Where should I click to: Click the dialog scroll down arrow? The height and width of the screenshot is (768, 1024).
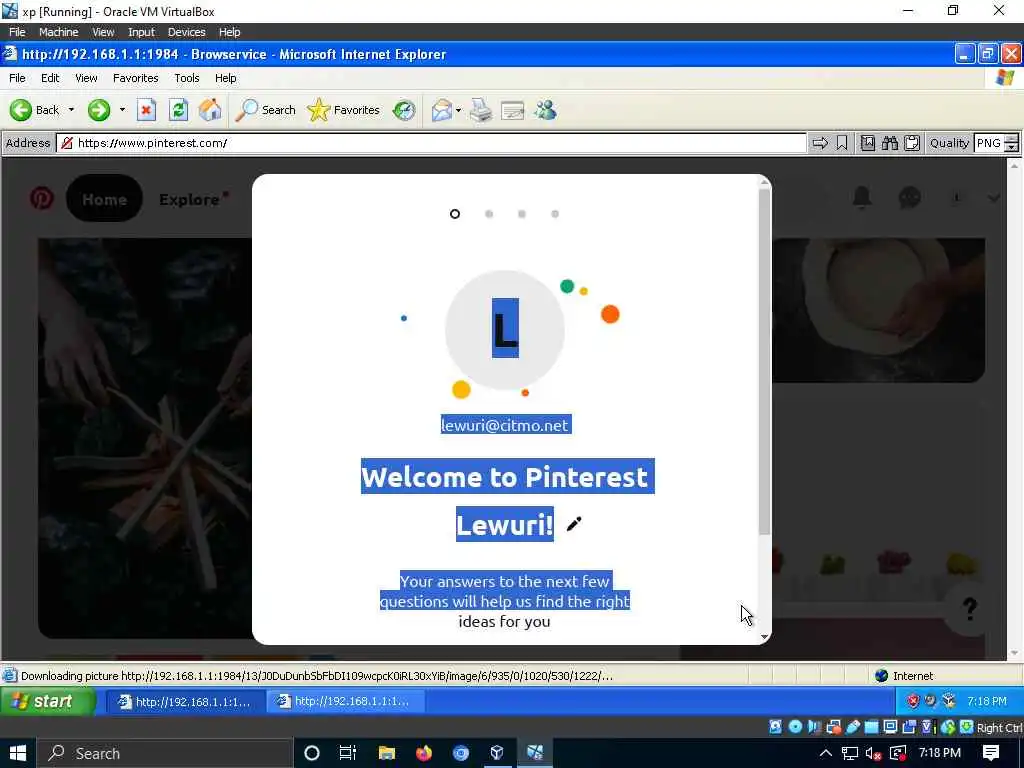(764, 637)
